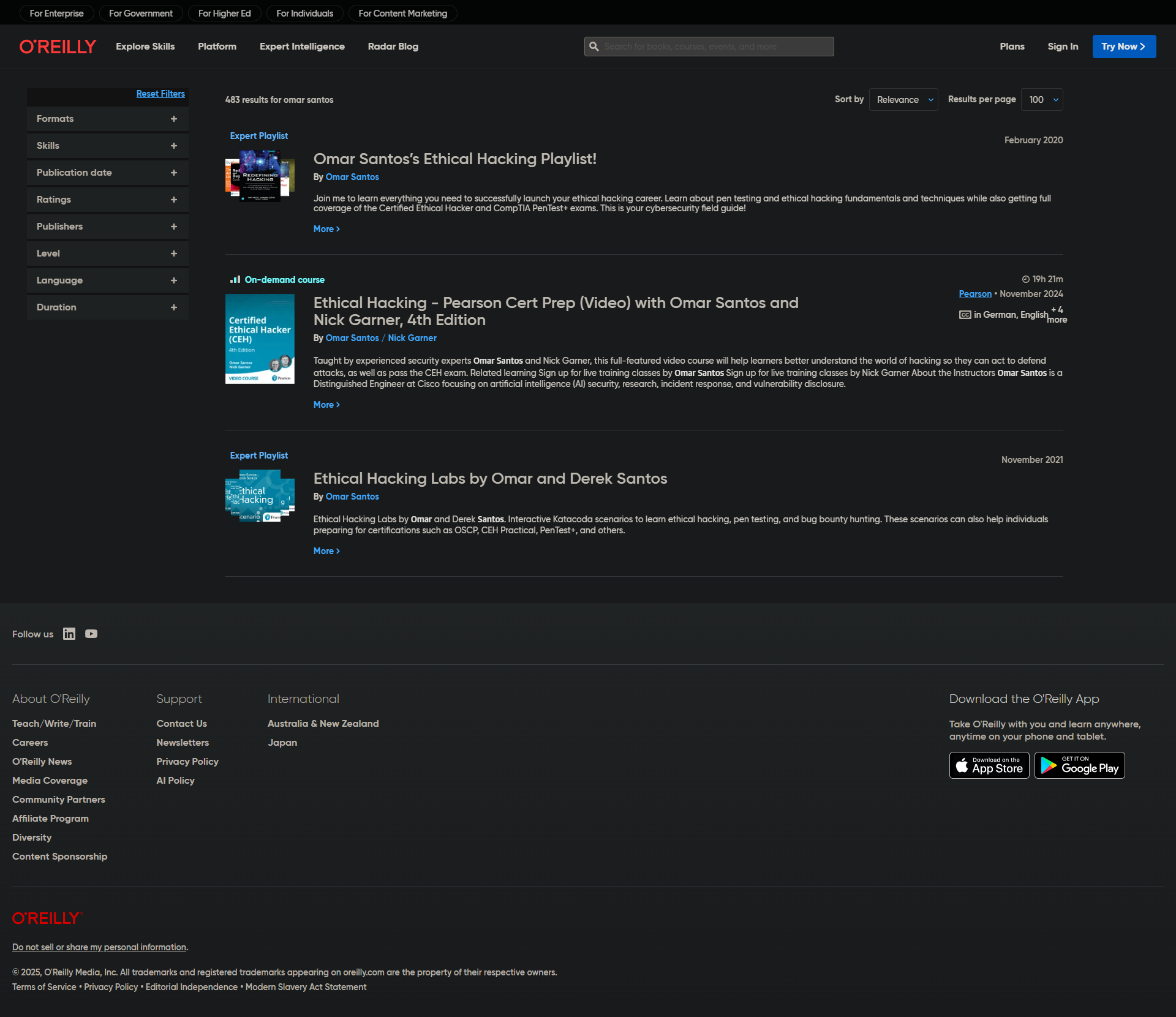Screen dimensions: 1176x1017
Task: Open the LinkedIn follow icon
Action: (69, 634)
